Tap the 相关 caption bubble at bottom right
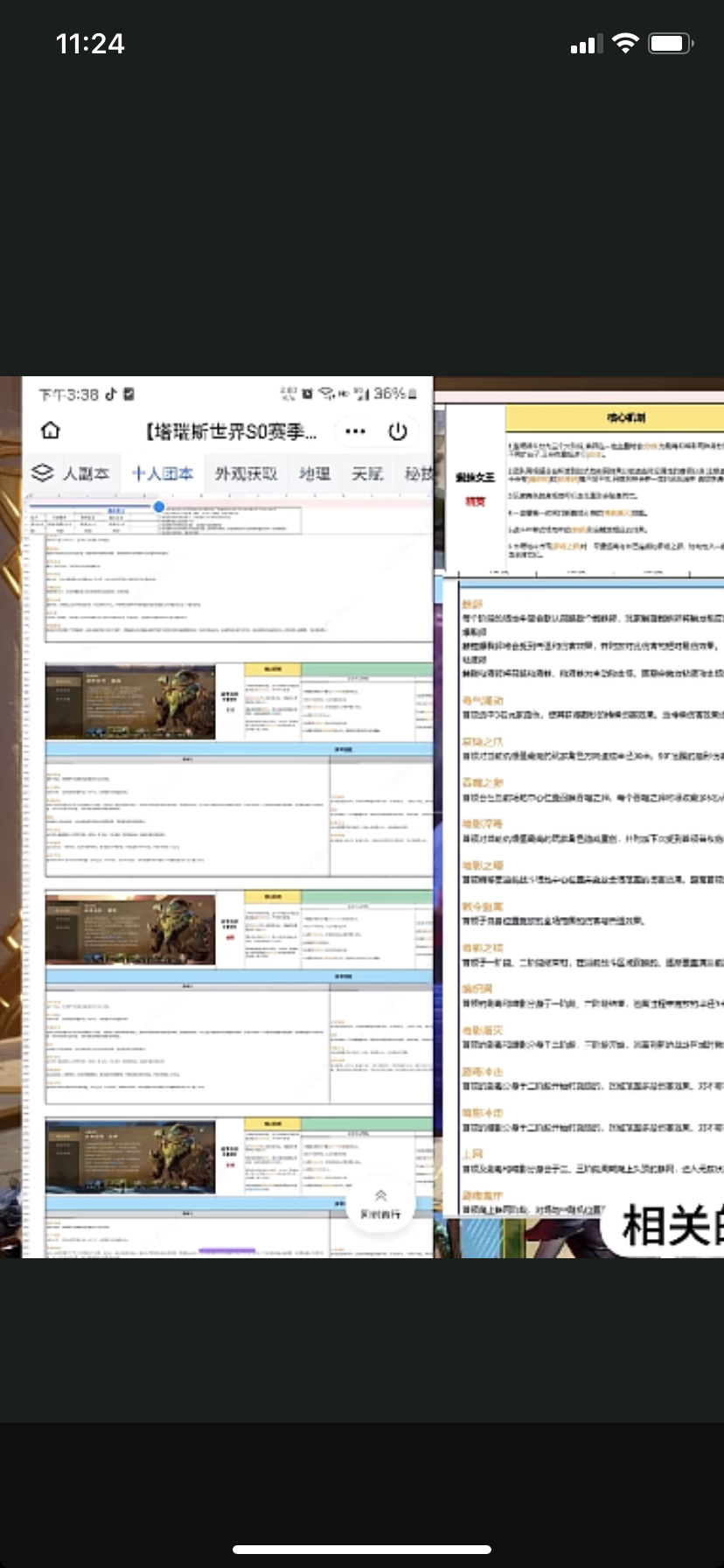The height and width of the screenshot is (1568, 724). pyautogui.click(x=665, y=1227)
